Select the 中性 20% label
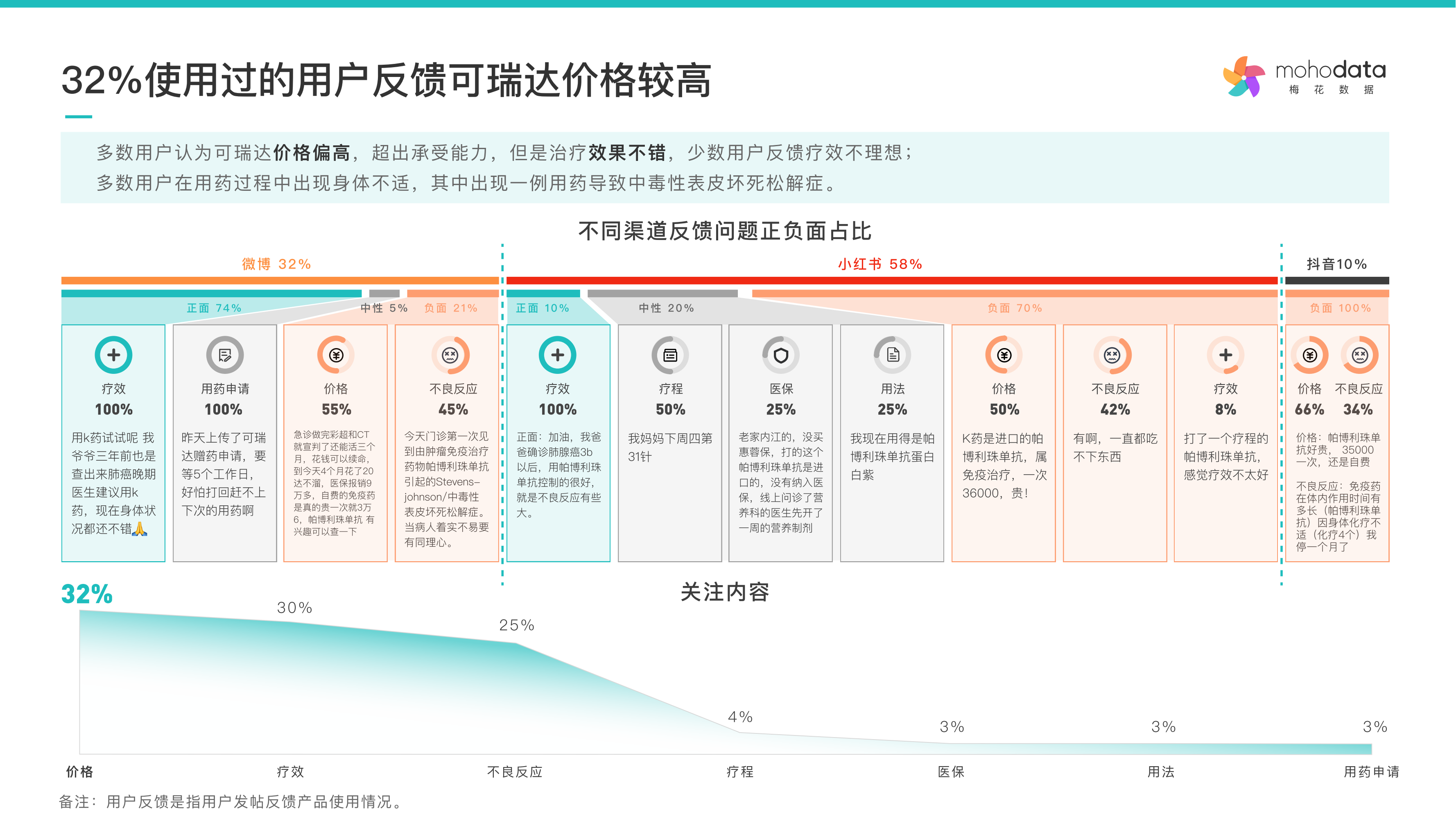 point(667,308)
